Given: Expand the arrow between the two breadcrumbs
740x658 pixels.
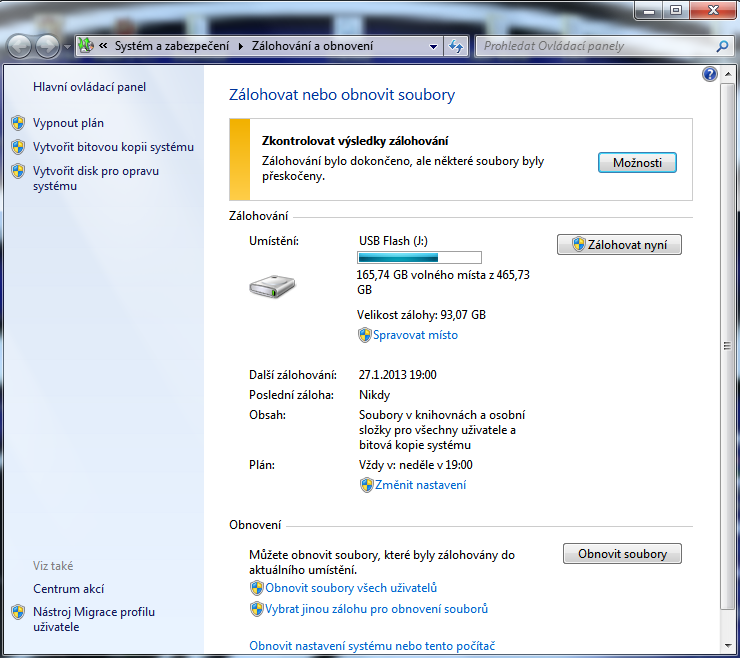Looking at the screenshot, I should coord(241,46).
